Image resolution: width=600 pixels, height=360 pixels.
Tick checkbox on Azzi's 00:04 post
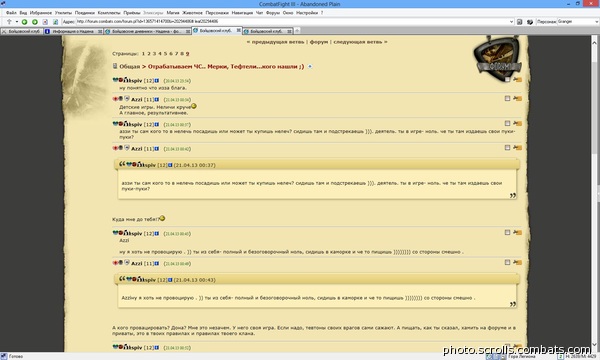click(x=507, y=99)
